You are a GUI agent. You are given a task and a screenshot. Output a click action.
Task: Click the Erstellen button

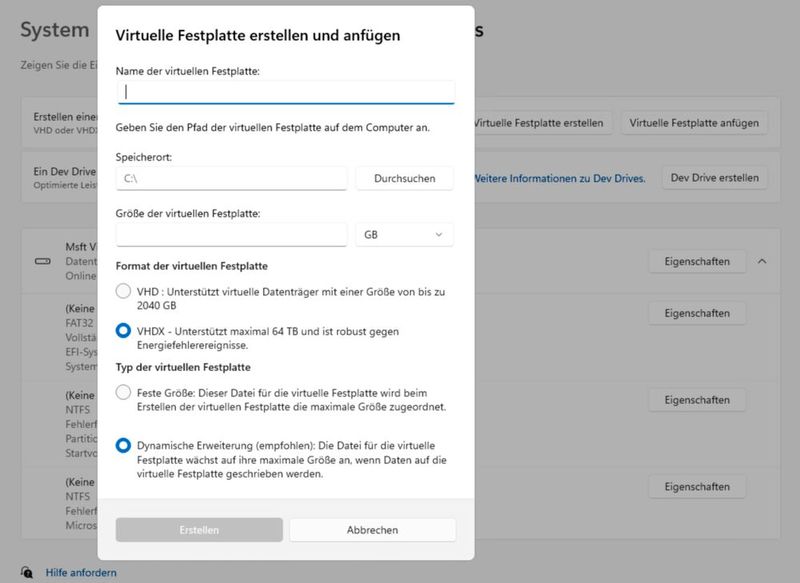point(201,531)
